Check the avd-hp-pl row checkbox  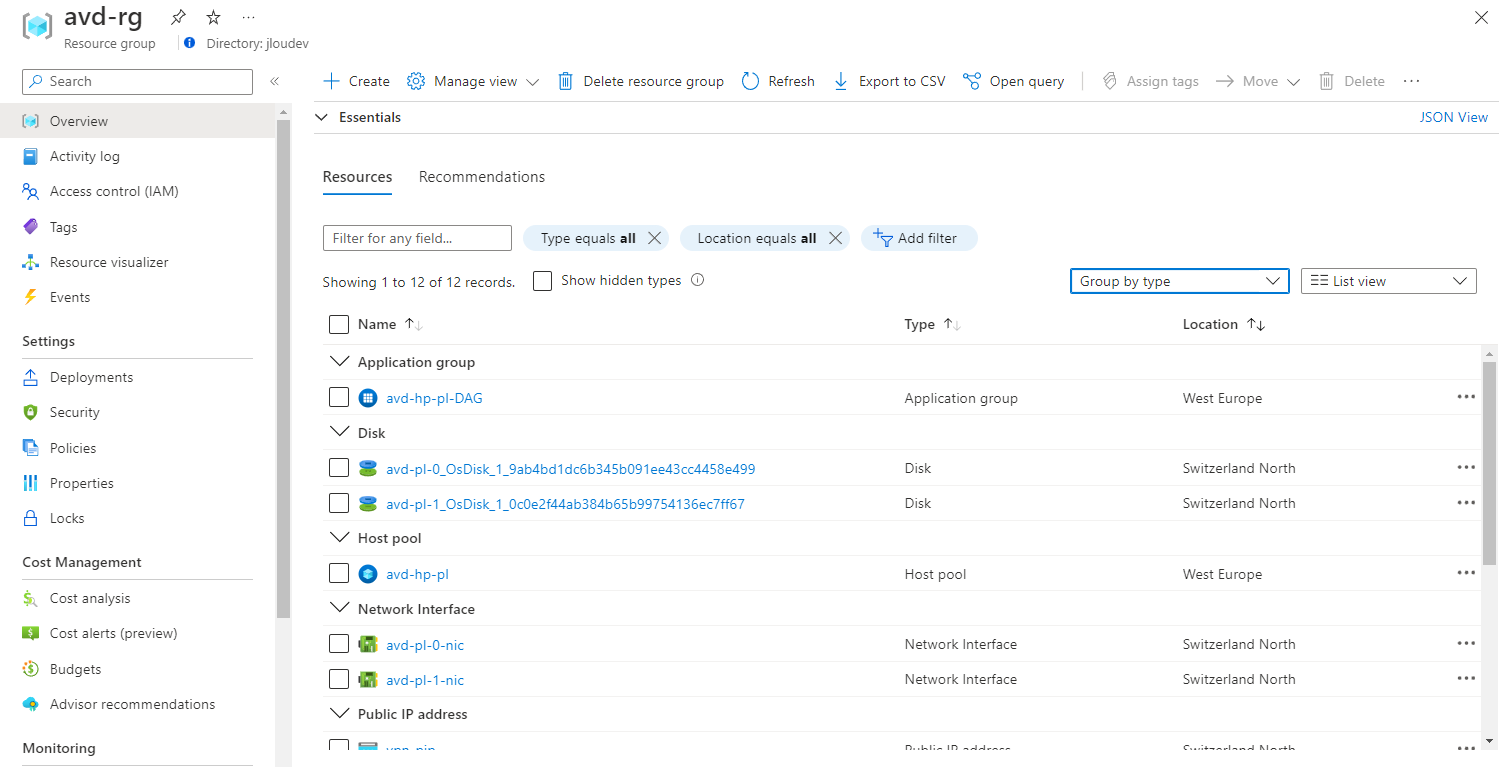tap(339, 574)
